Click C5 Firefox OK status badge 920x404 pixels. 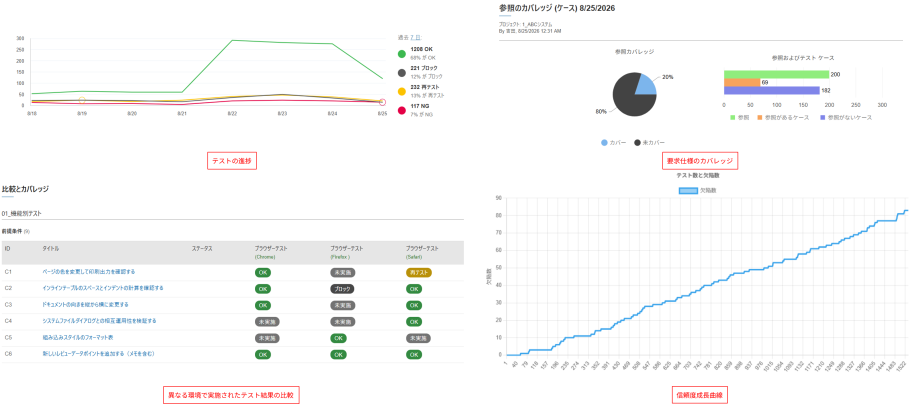pyautogui.click(x=339, y=338)
